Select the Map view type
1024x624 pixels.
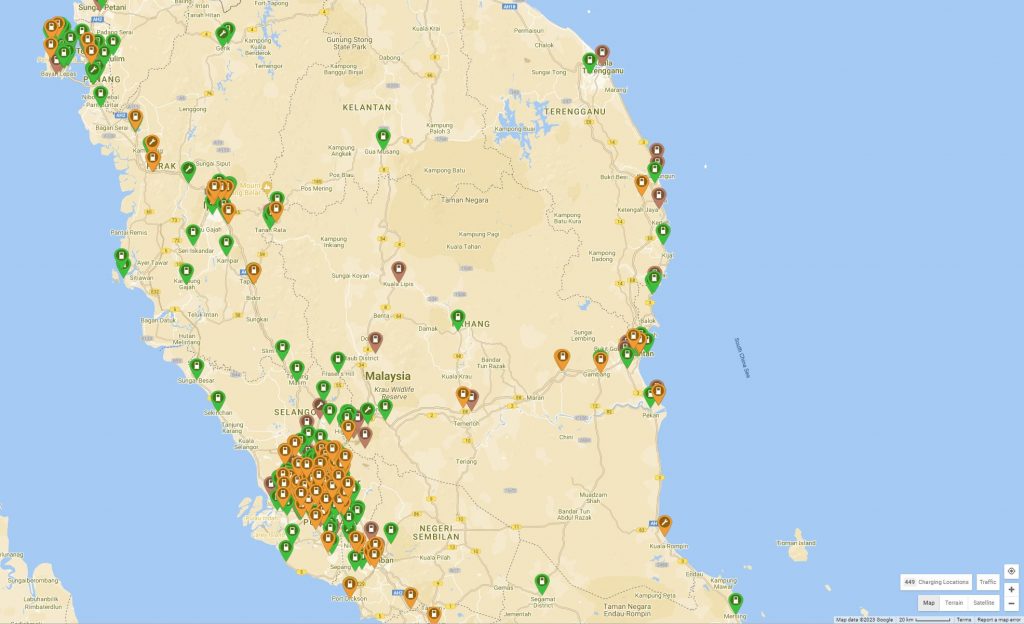[x=929, y=603]
